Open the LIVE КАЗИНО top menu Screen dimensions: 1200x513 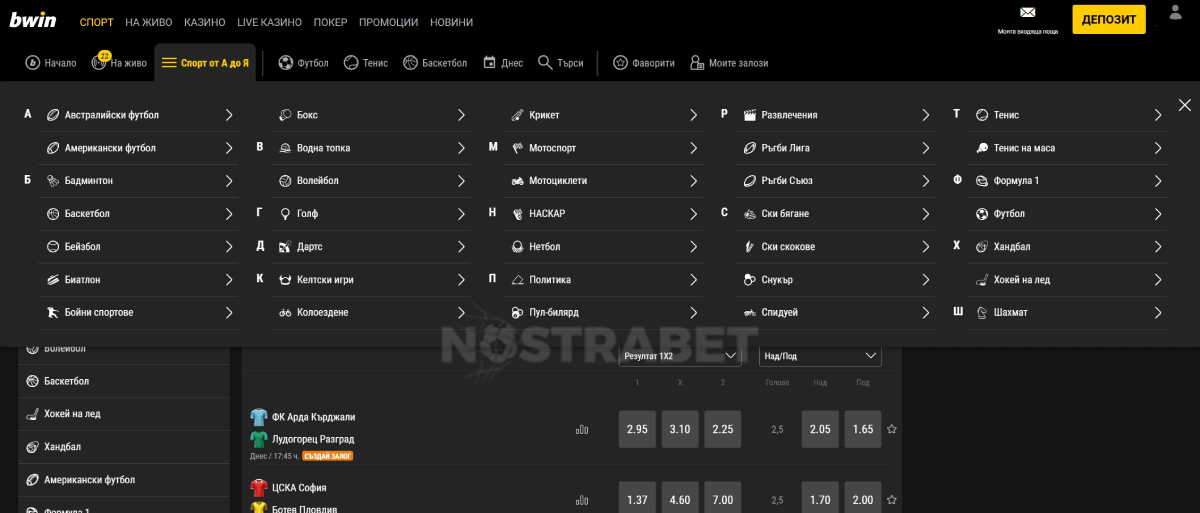(x=269, y=22)
